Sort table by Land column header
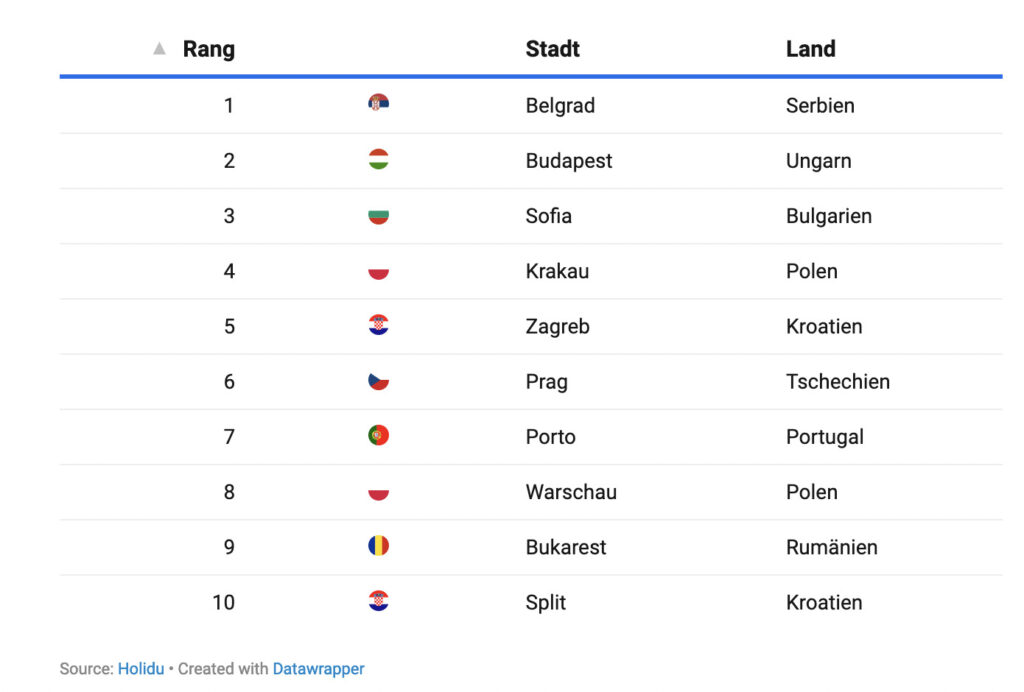 pos(810,48)
